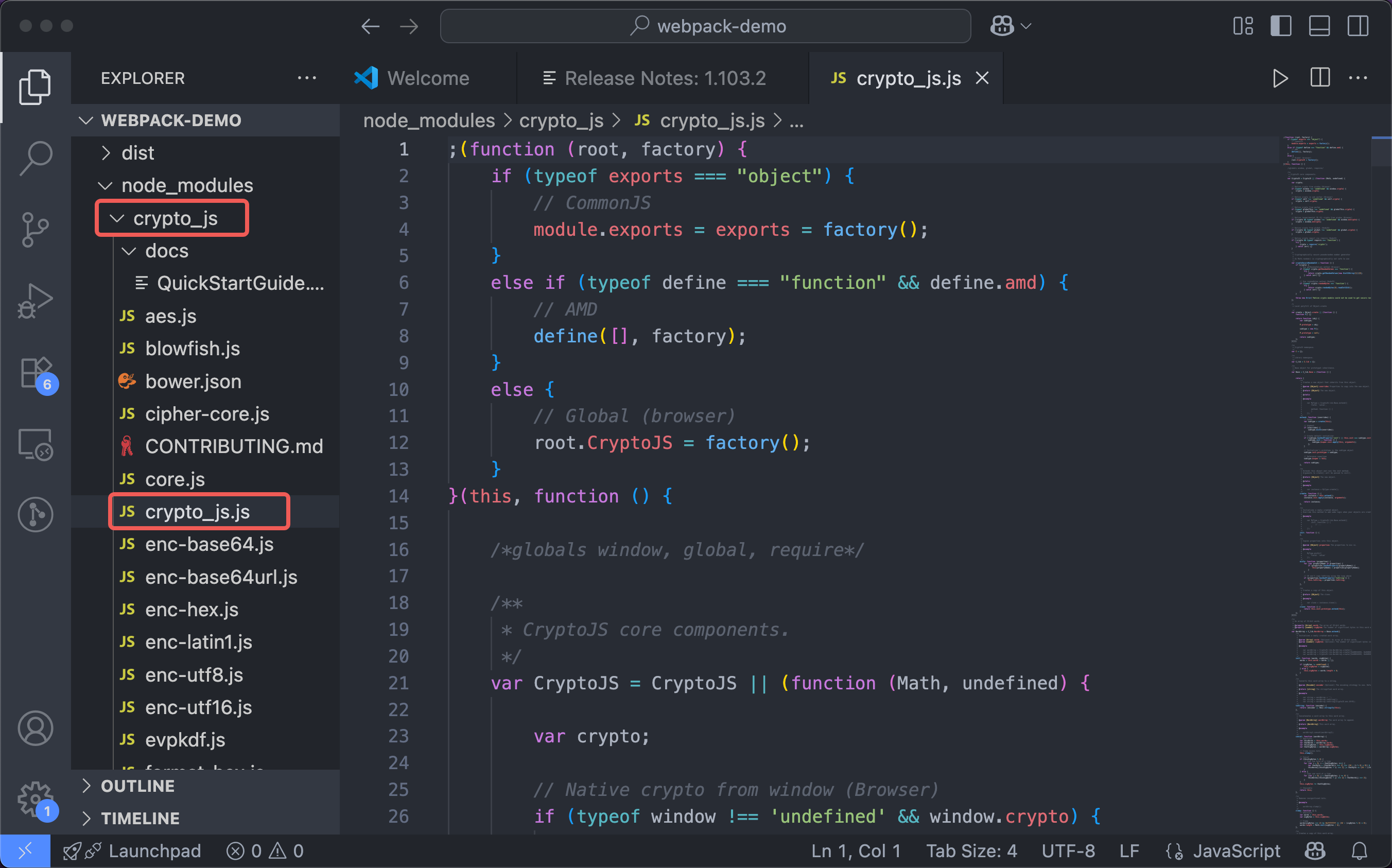Click the Run Code play icon
This screenshot has height=868, width=1392.
(1279, 78)
